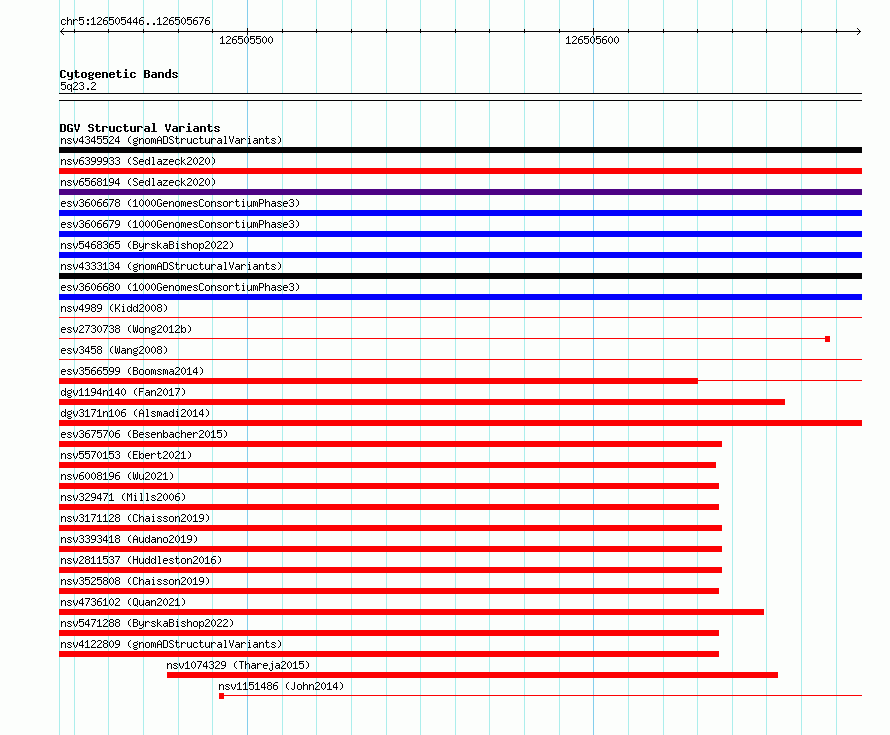Click the small red square on esv2730738 line

[x=828, y=339]
